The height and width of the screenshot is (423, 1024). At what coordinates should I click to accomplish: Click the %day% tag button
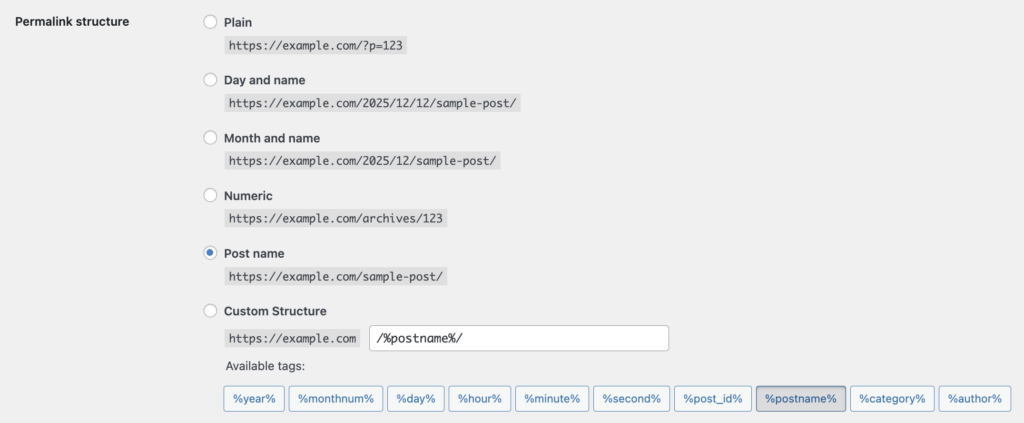click(x=415, y=399)
